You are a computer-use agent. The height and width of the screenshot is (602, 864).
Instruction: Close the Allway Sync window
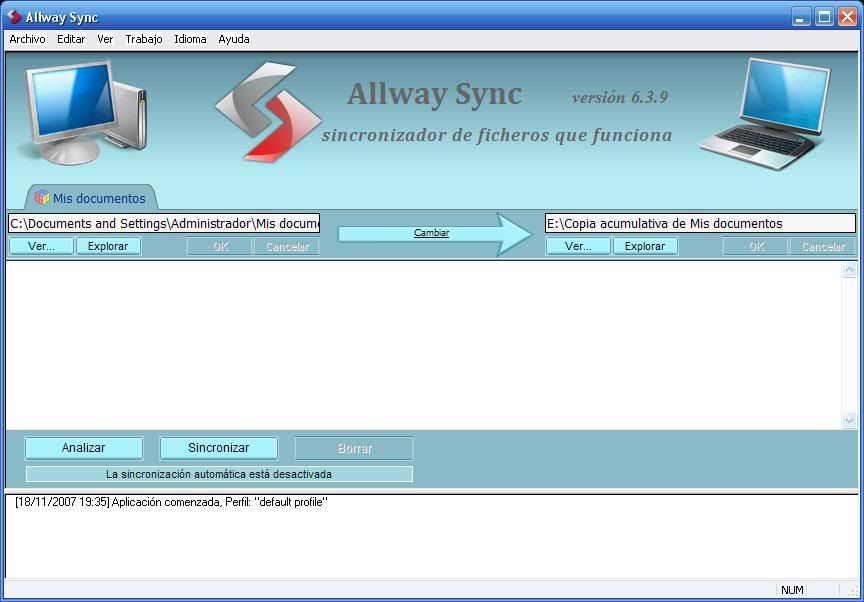847,17
